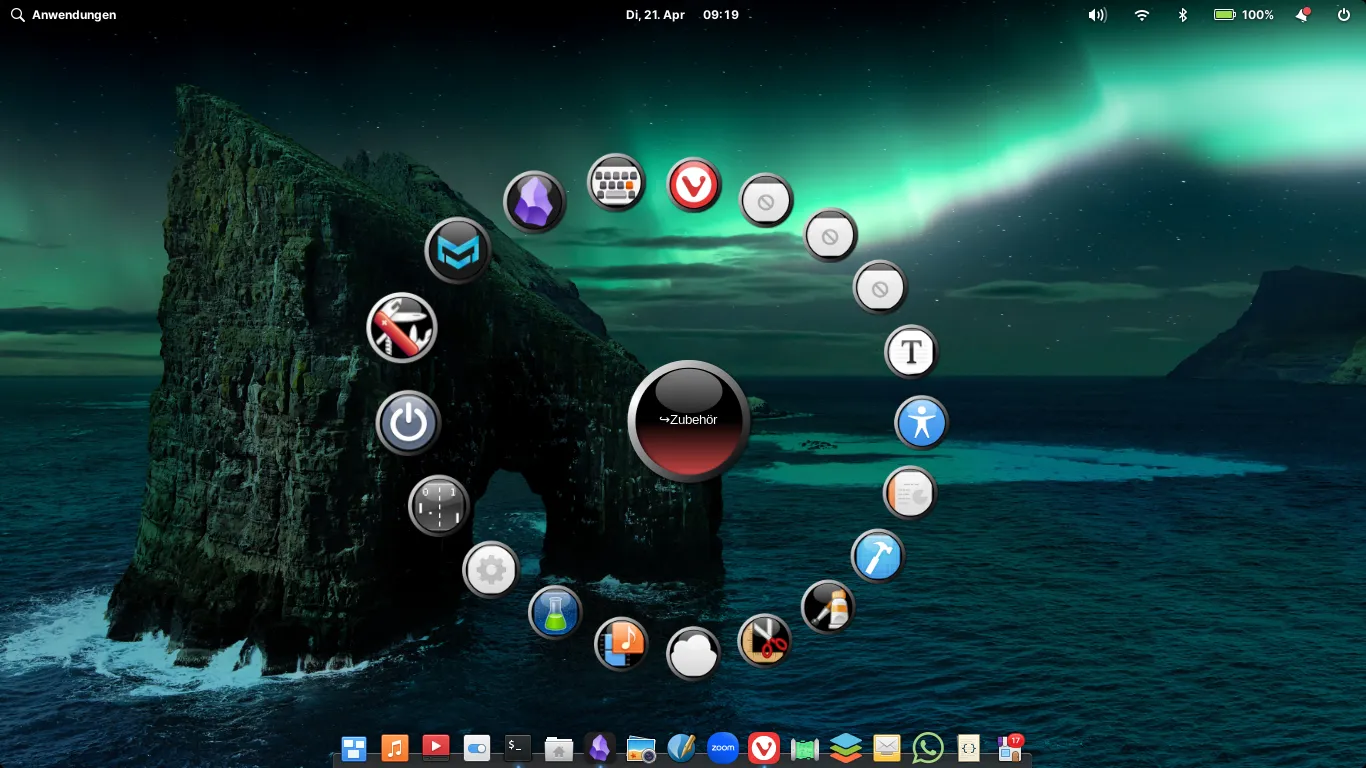Viewport: 1366px width, 768px height.
Task: Open the Office documents pie slice
Action: pos(910,493)
